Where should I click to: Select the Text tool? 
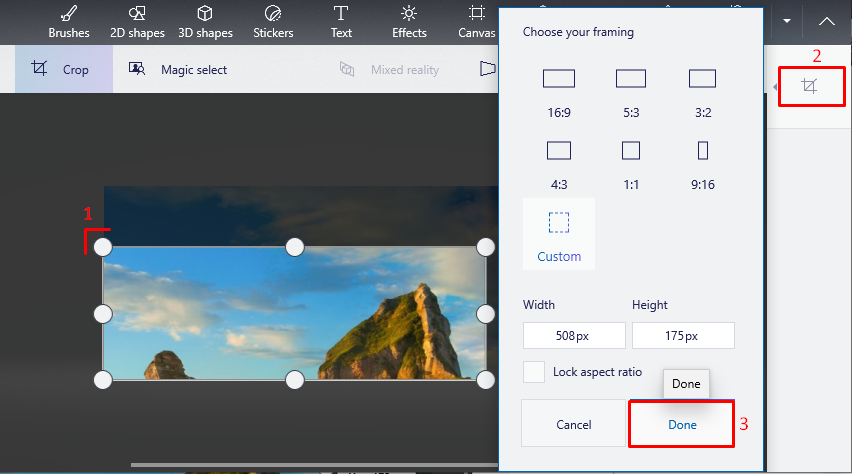[x=341, y=22]
